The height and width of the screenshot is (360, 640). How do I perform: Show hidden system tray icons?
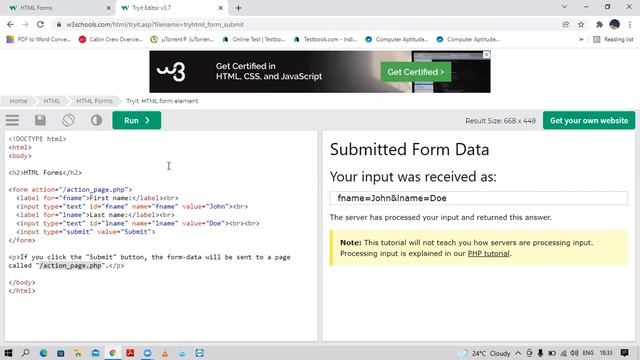(518, 353)
